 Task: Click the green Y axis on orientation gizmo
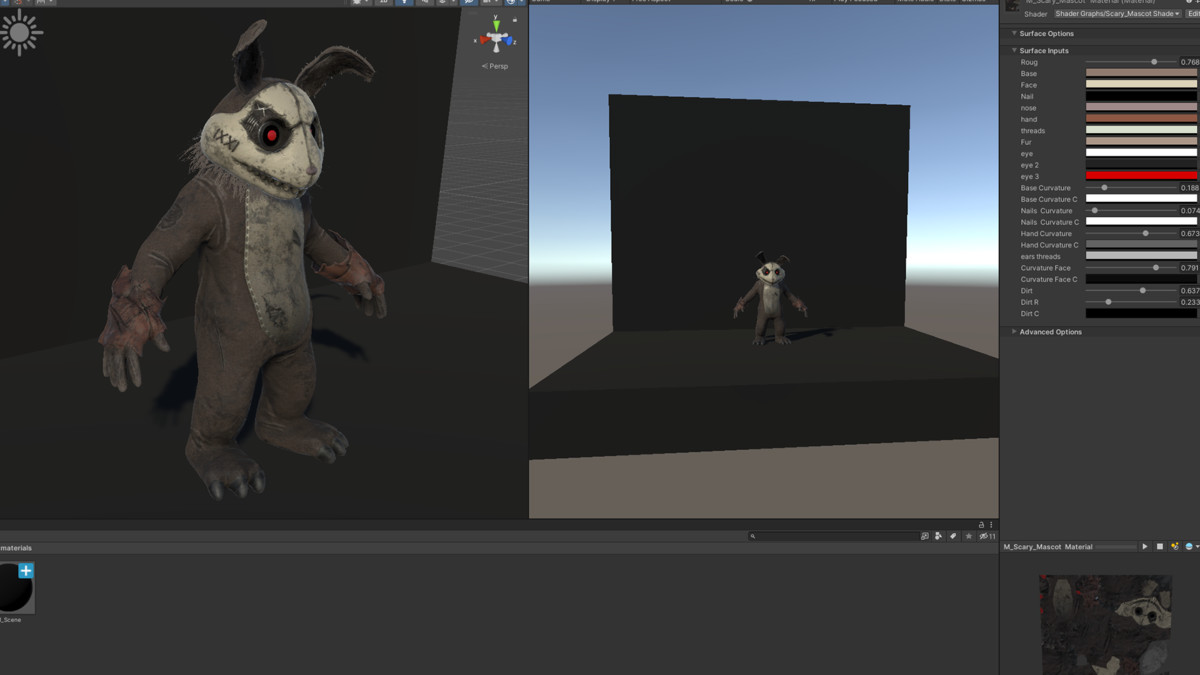coord(496,24)
